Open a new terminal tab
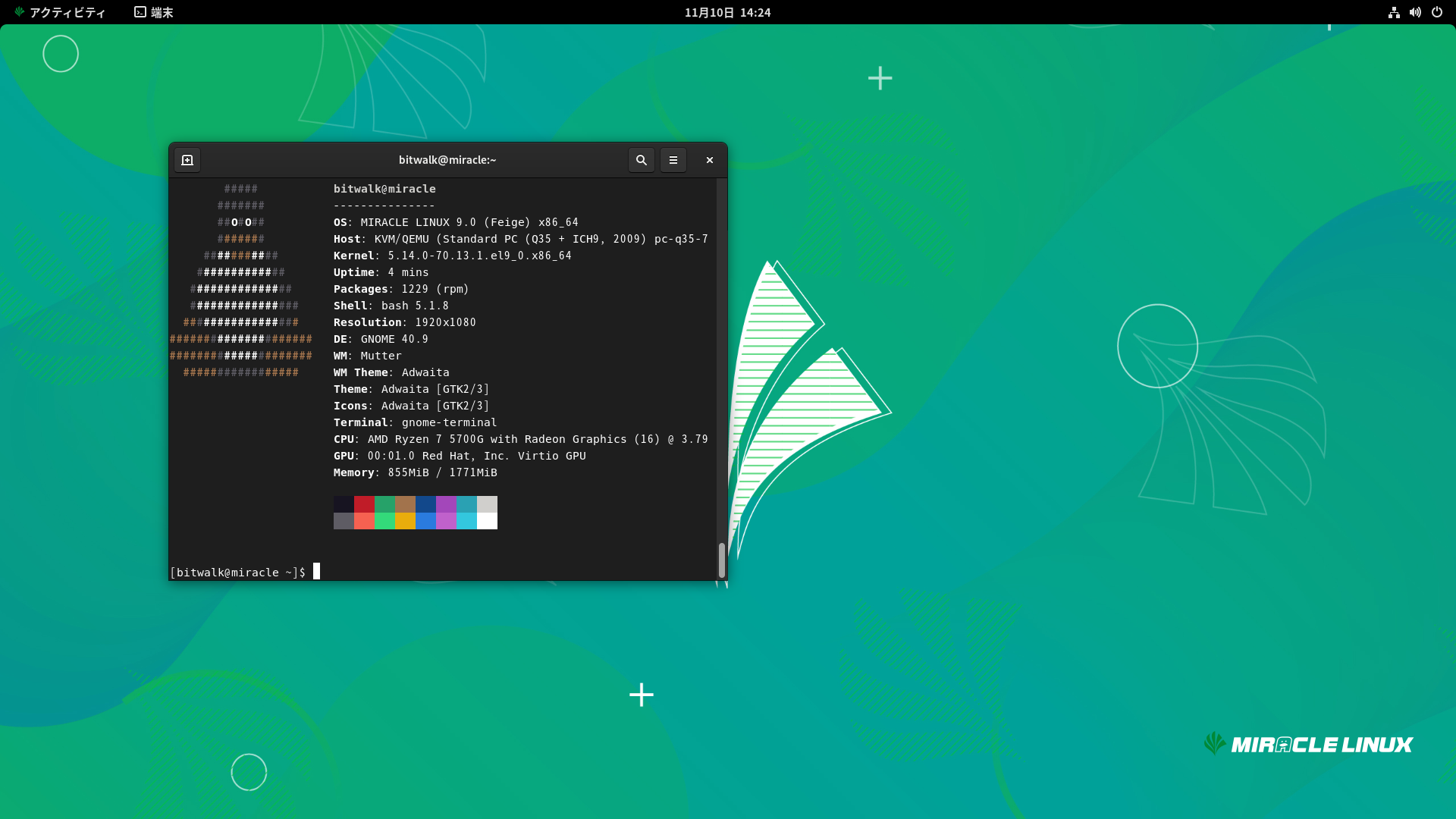 click(x=187, y=160)
